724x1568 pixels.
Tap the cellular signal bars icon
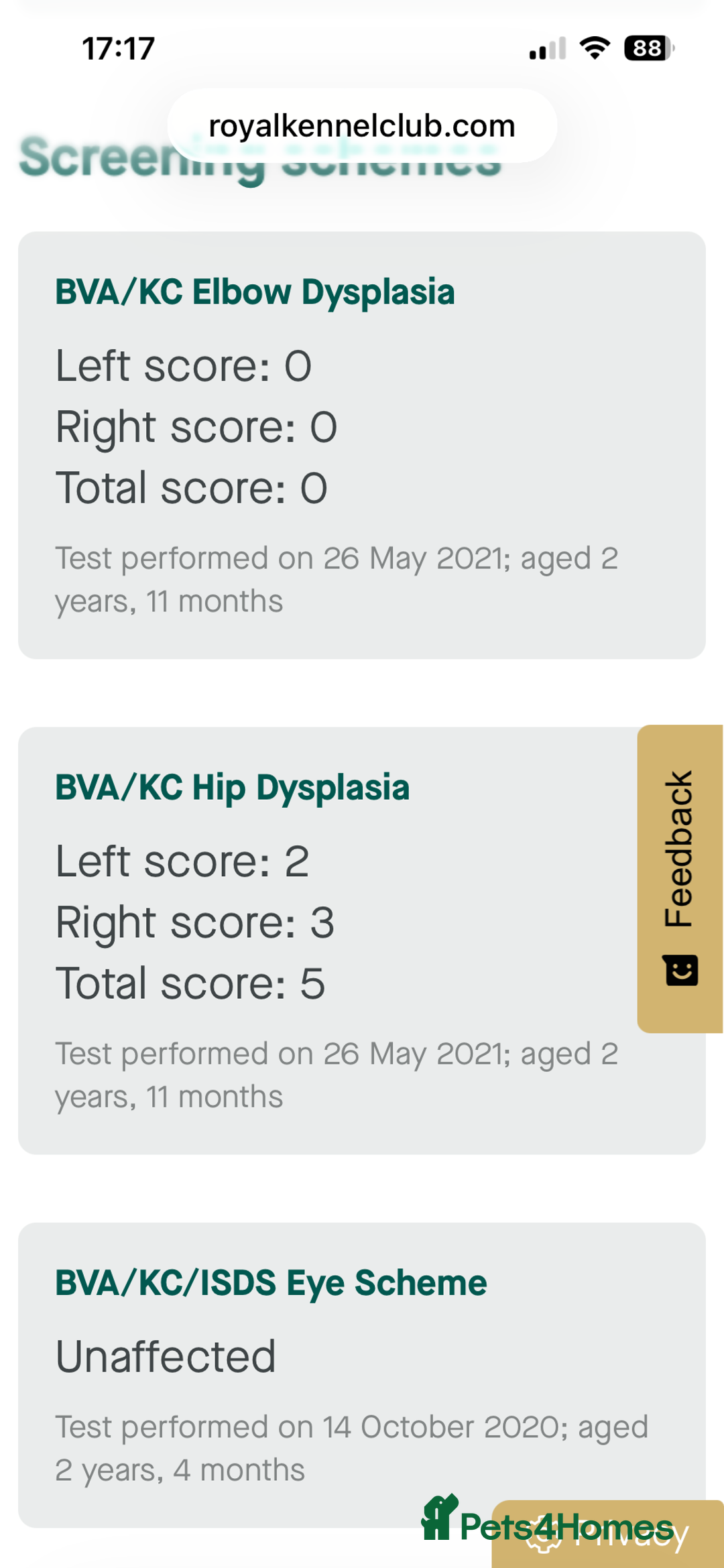(x=548, y=49)
